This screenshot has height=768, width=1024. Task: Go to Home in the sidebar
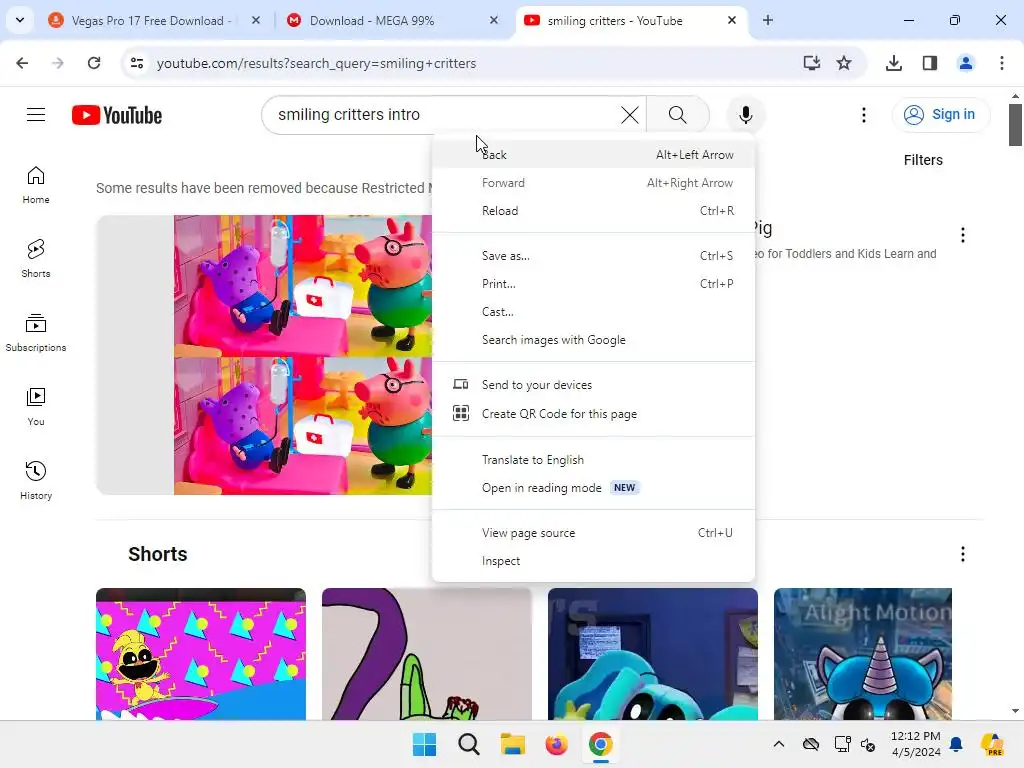pos(36,185)
